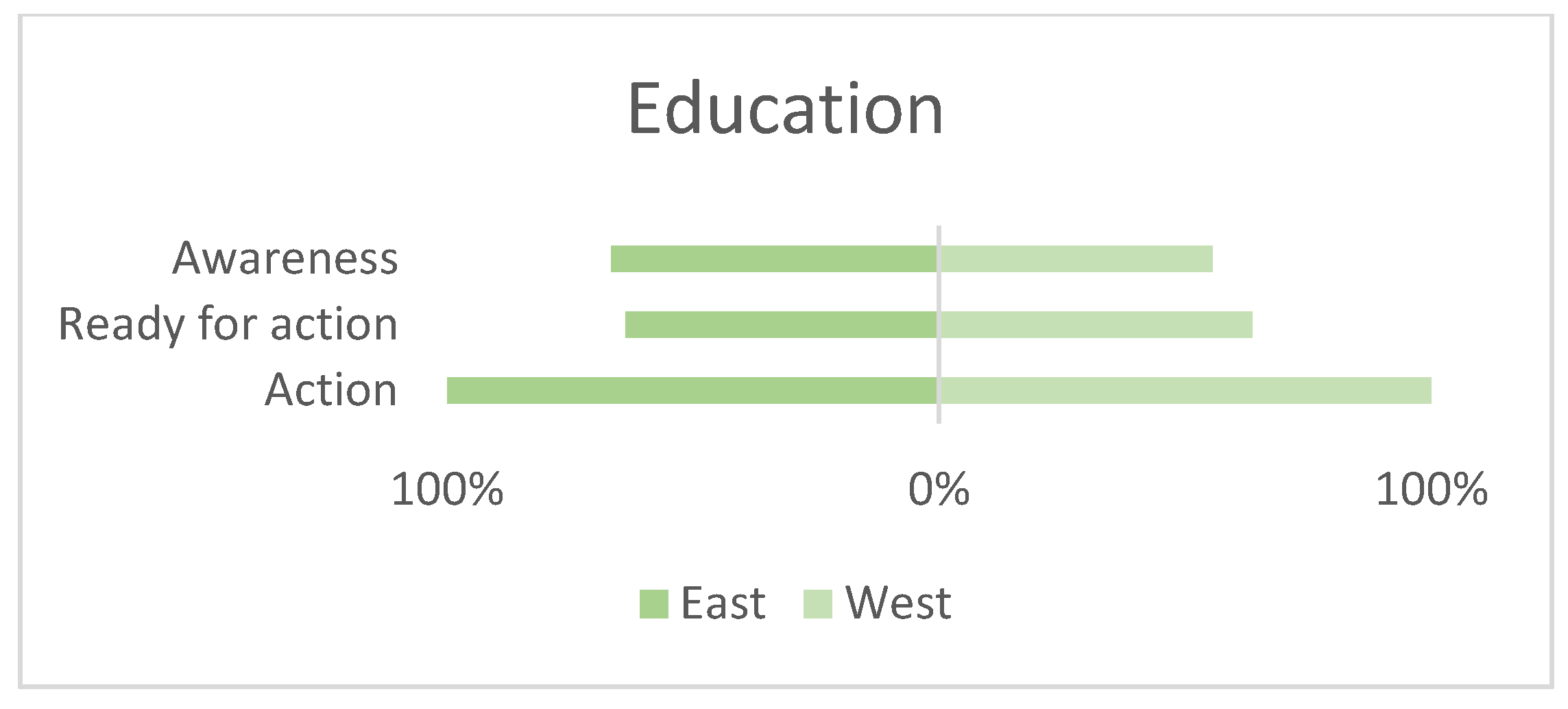The height and width of the screenshot is (709, 1568).
Task: Click the Education chart title
Action: [785, 110]
